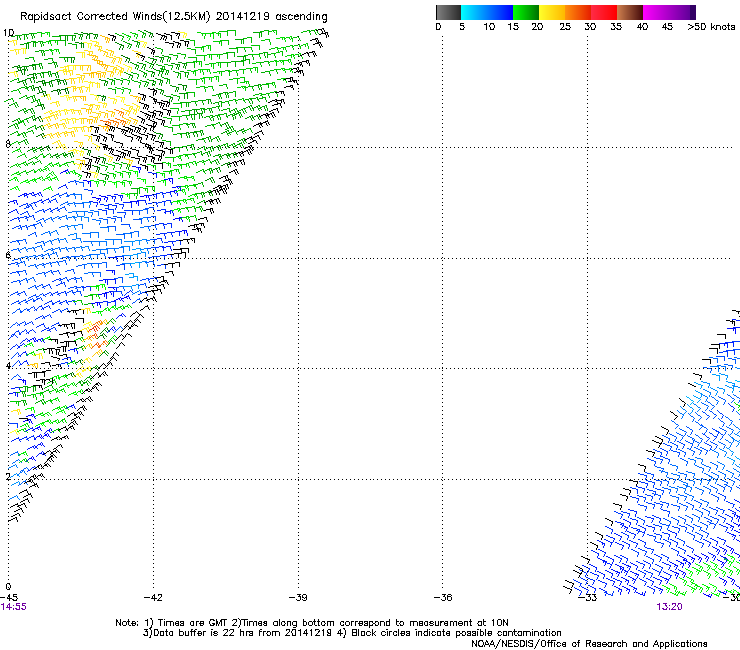The height and width of the screenshot is (650, 740).
Task: Click the gray 0-5 knots color swatch
Action: pyautogui.click(x=448, y=12)
